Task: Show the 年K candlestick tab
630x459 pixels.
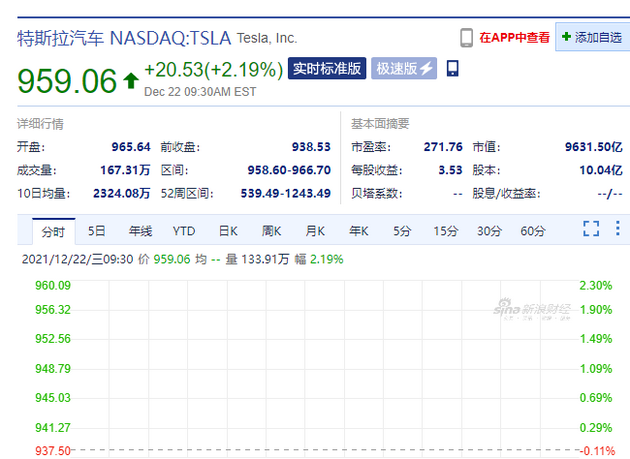Action: (358, 231)
